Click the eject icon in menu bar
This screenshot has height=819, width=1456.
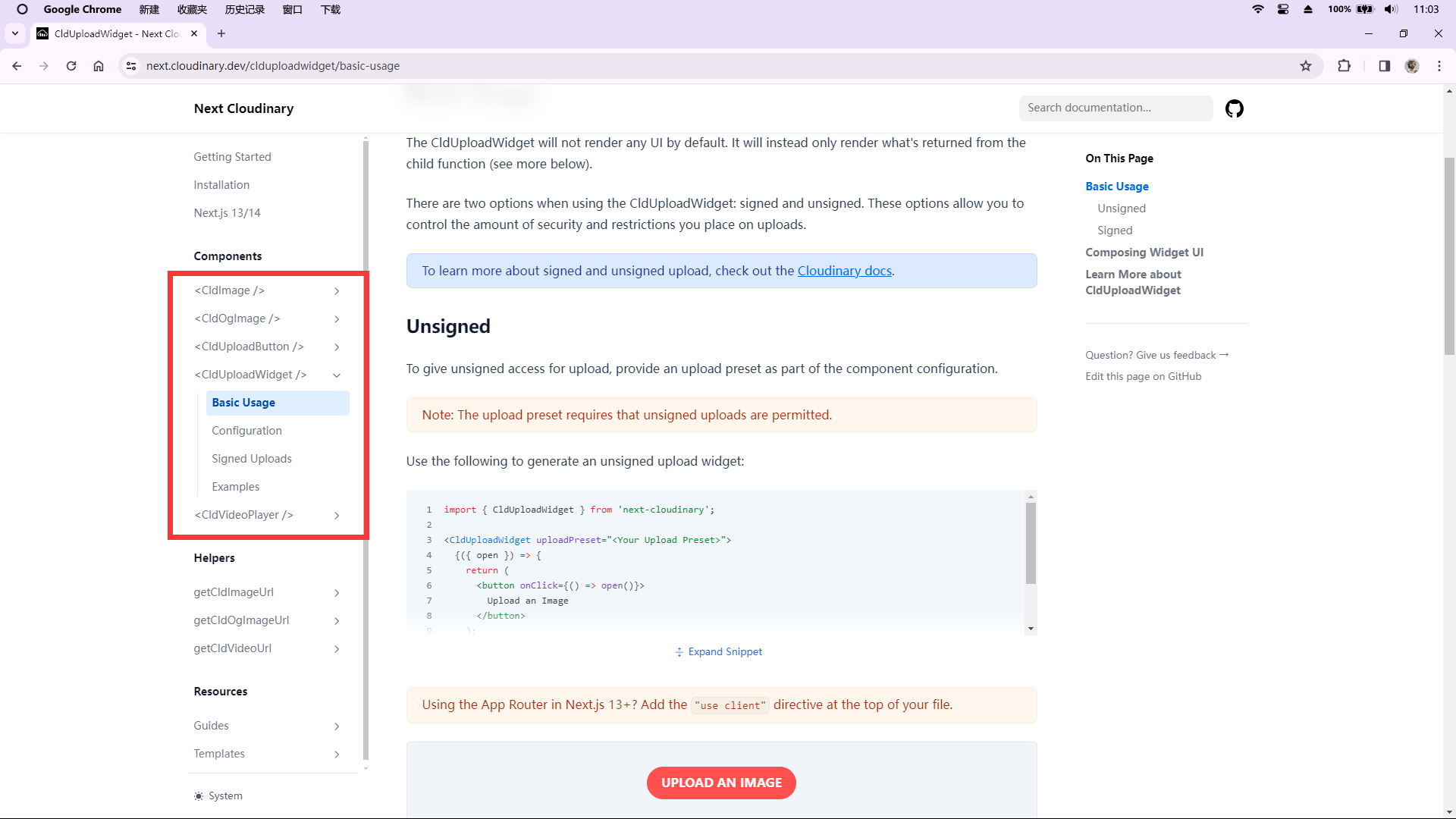[1308, 9]
